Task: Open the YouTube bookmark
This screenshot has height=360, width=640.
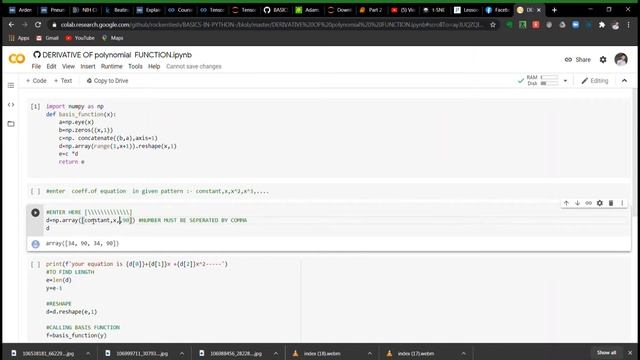Action: [x=80, y=38]
